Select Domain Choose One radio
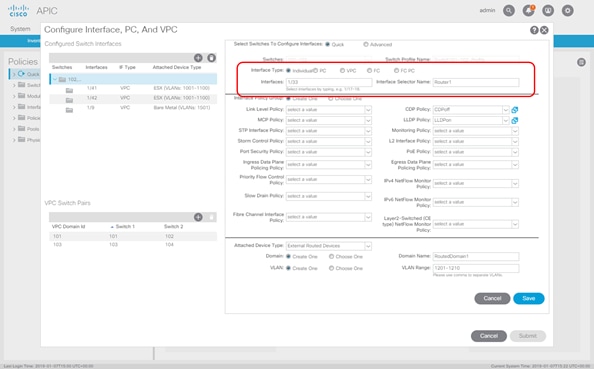The height and width of the screenshot is (369, 594). 331,256
